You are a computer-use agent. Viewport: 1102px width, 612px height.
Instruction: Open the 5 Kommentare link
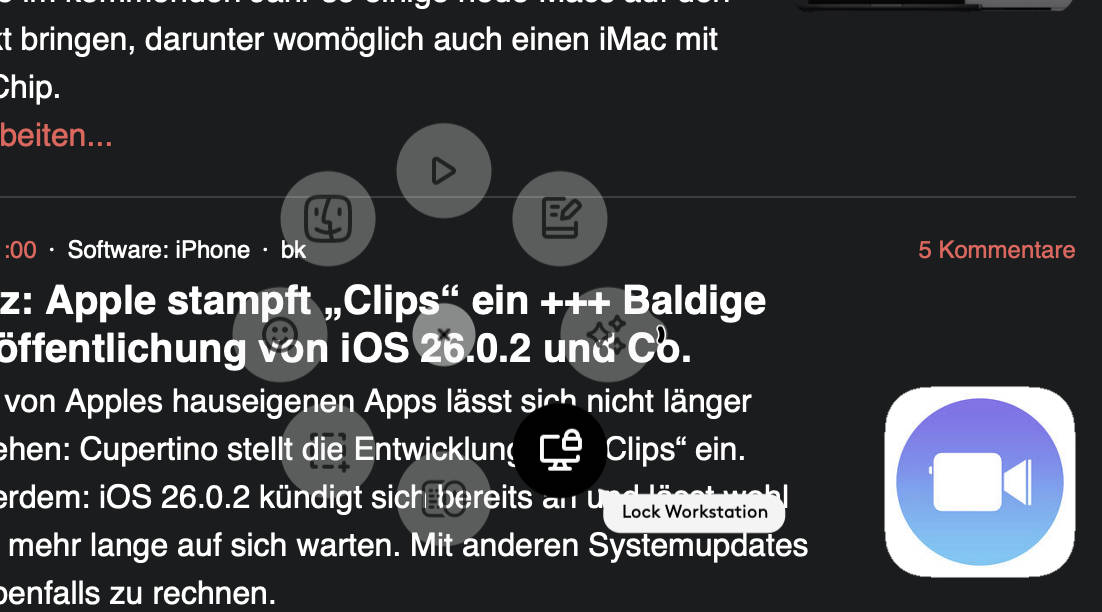tap(997, 249)
